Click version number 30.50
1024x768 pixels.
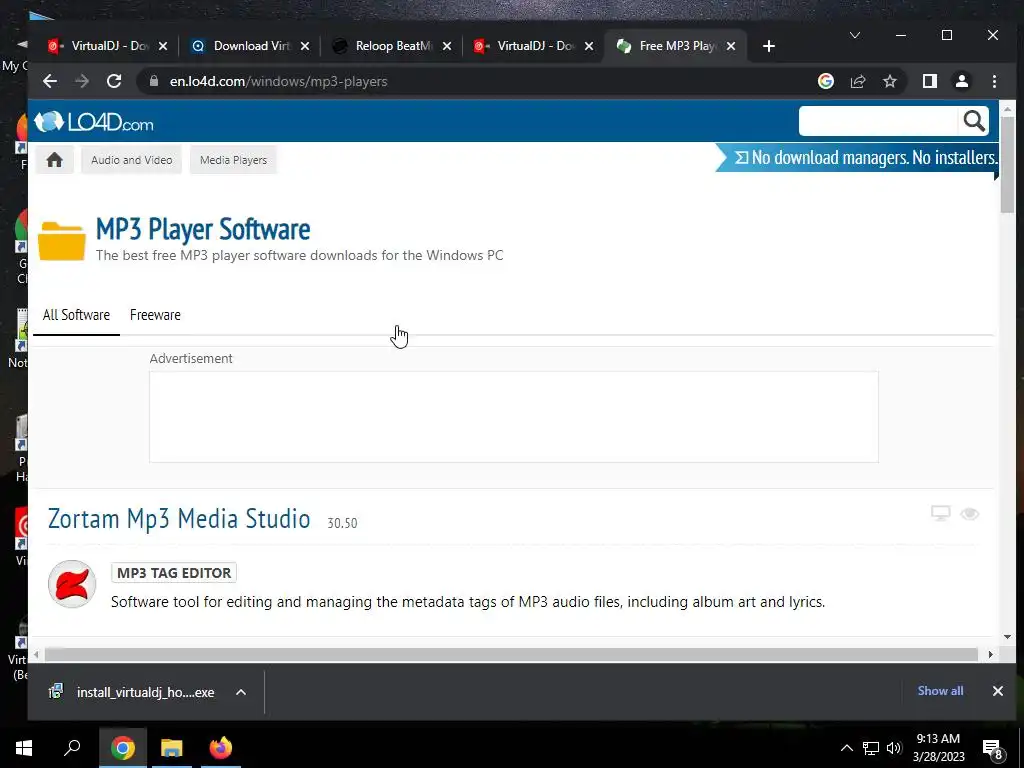coord(342,523)
